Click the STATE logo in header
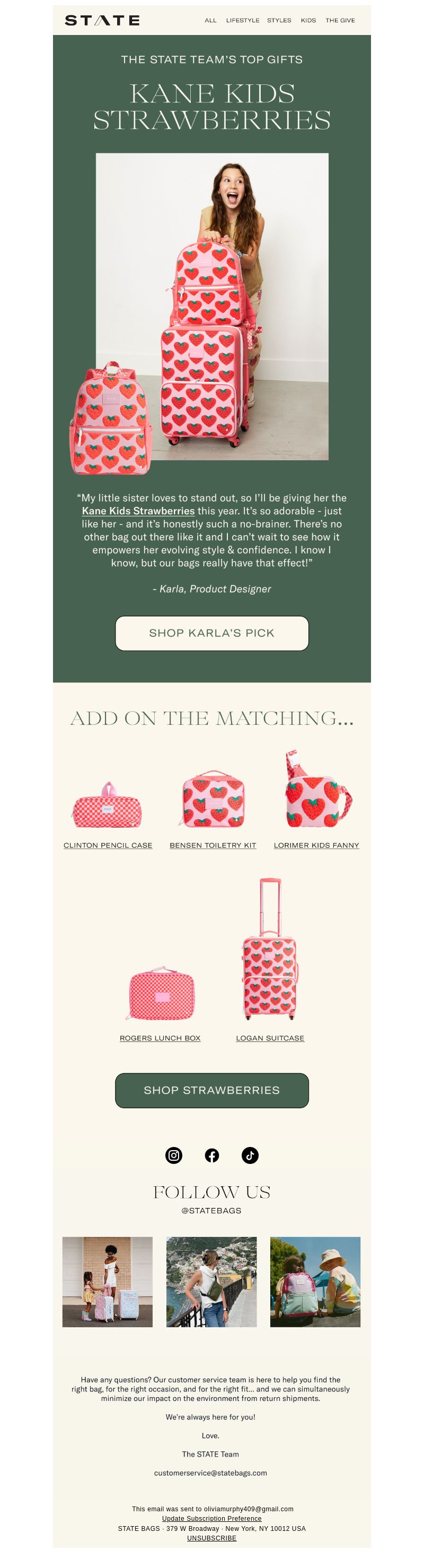 102,21
